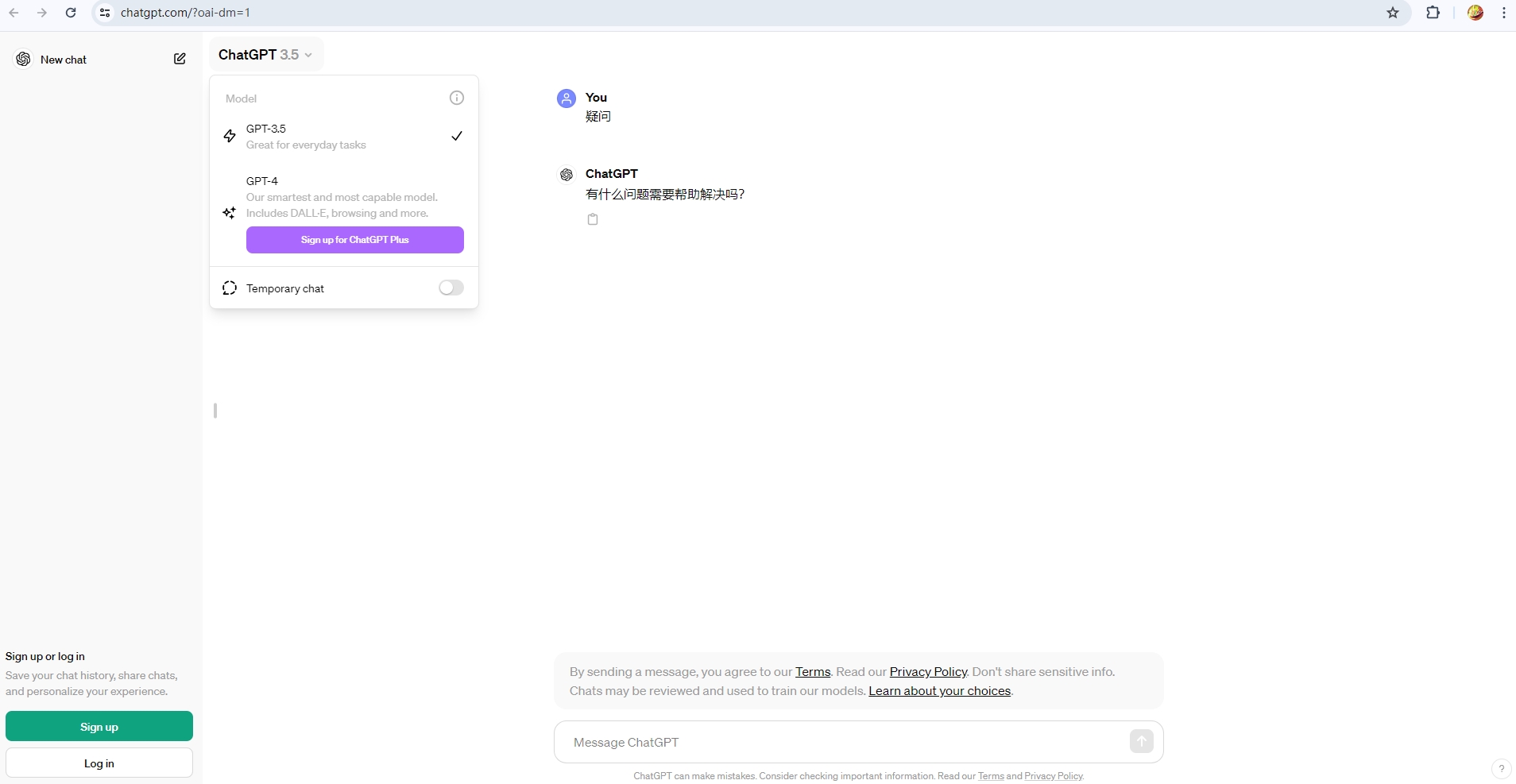The image size is (1516, 784).
Task: Click the Temporary chat dashed circle icon
Action: pyautogui.click(x=230, y=288)
